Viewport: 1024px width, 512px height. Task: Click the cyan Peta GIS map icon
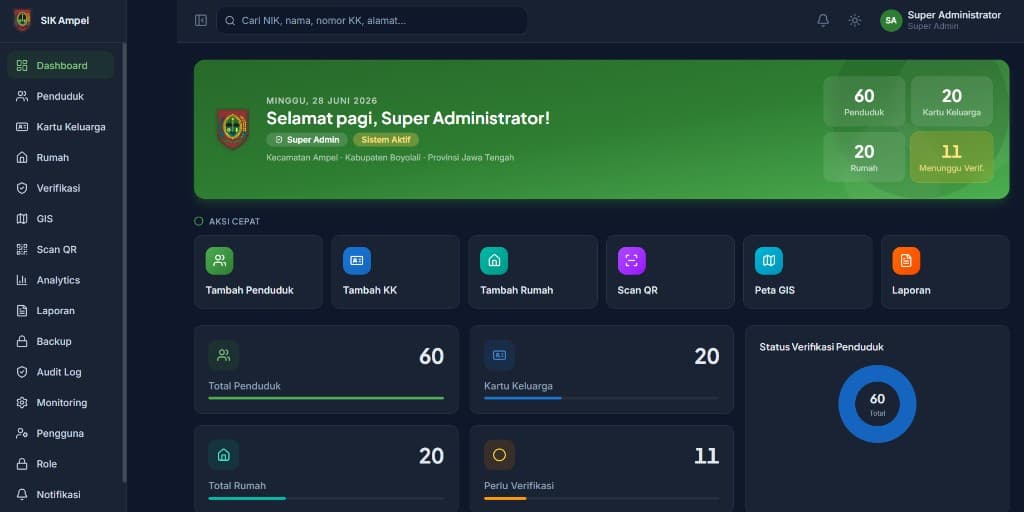769,261
